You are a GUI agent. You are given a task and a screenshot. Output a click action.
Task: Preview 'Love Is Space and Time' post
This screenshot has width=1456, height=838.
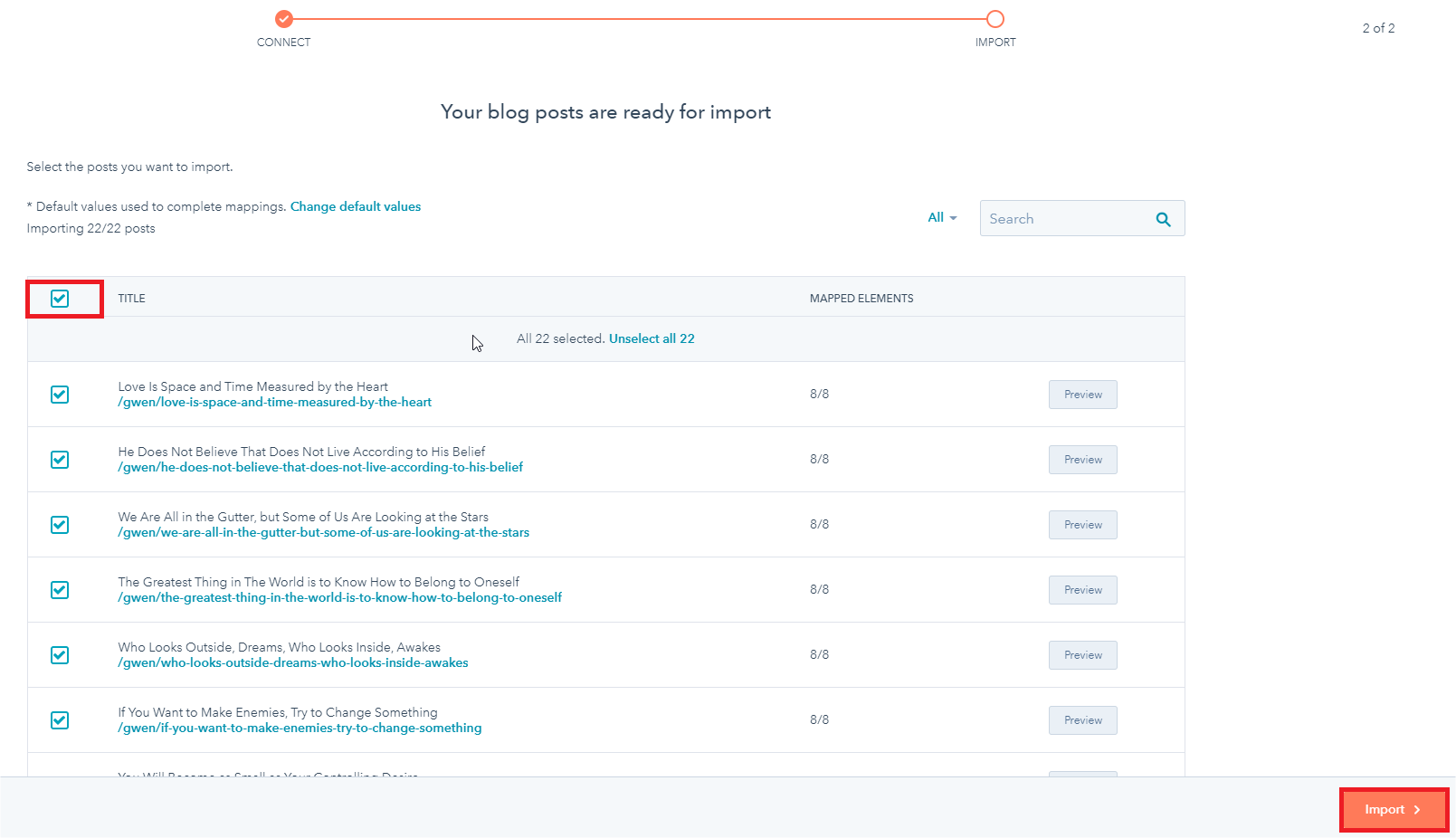[1082, 395]
